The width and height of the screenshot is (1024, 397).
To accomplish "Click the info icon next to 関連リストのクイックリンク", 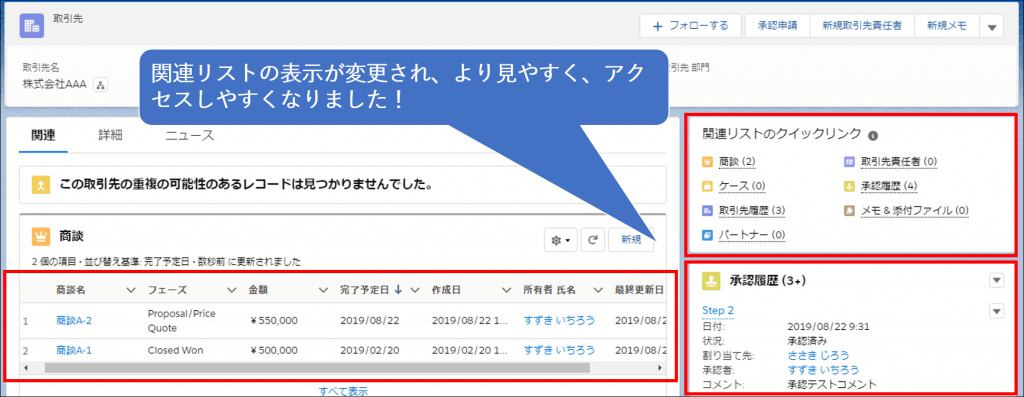I will (873, 136).
